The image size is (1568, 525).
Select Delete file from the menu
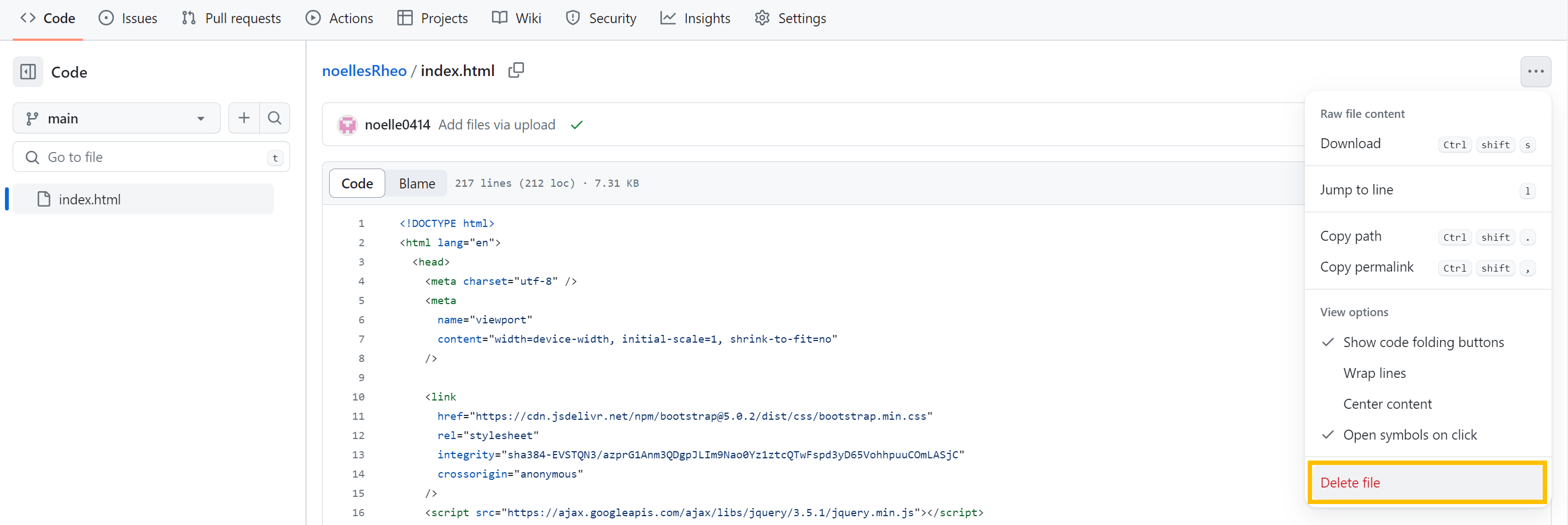(1428, 483)
